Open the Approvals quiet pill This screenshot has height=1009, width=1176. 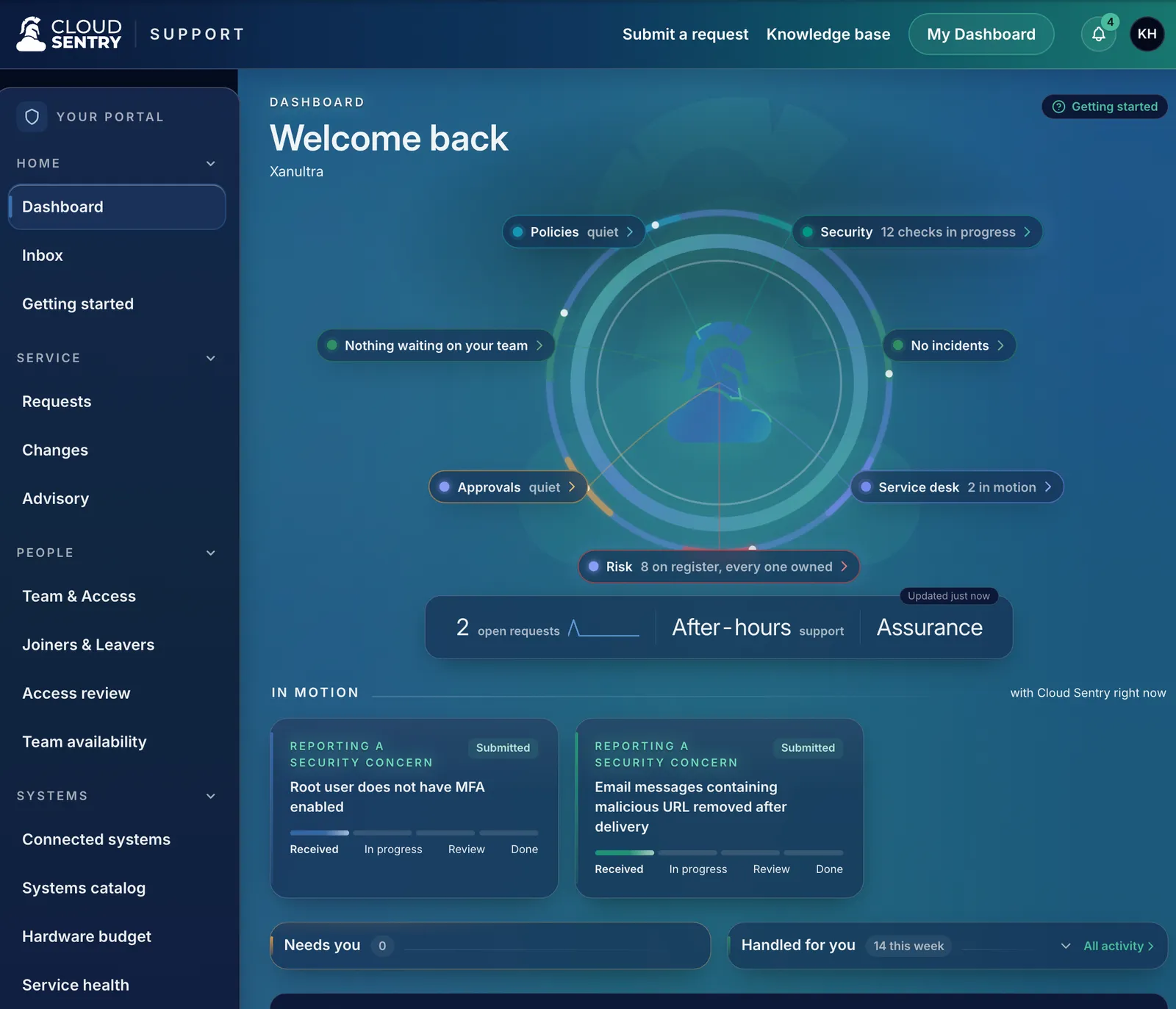[508, 487]
